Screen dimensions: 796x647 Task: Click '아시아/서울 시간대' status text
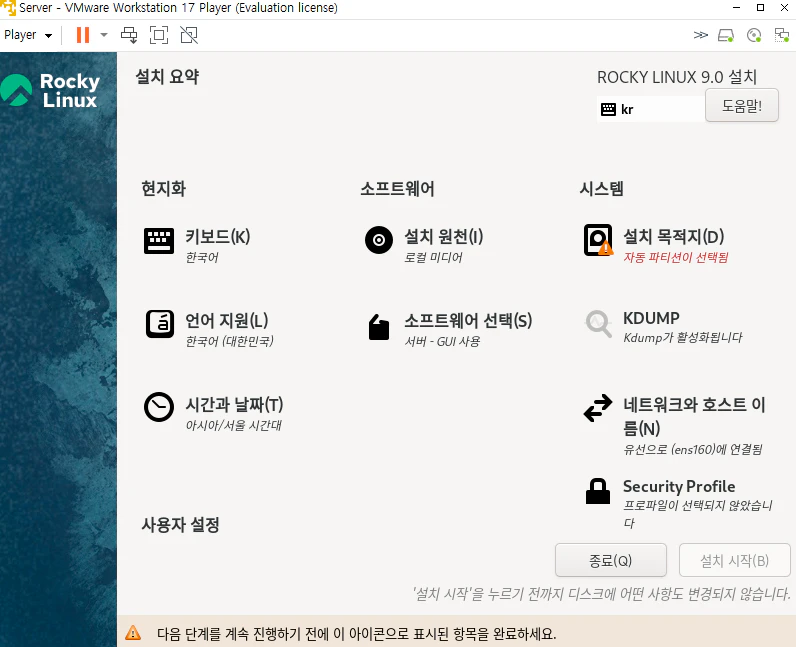click(x=234, y=426)
